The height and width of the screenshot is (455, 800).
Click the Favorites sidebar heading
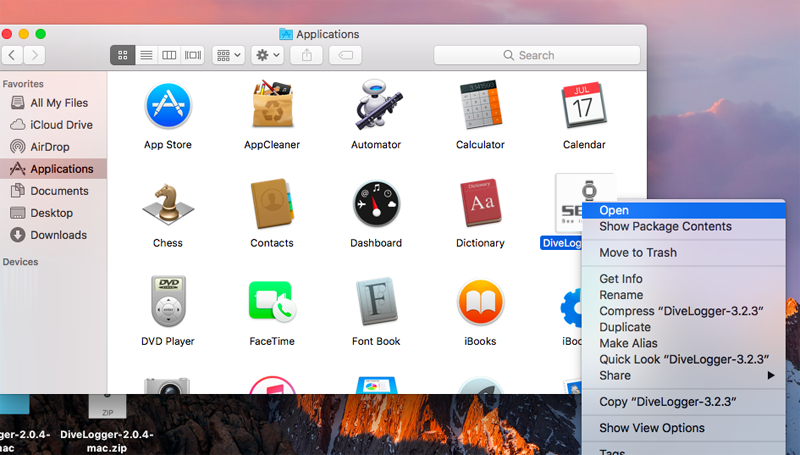click(23, 84)
